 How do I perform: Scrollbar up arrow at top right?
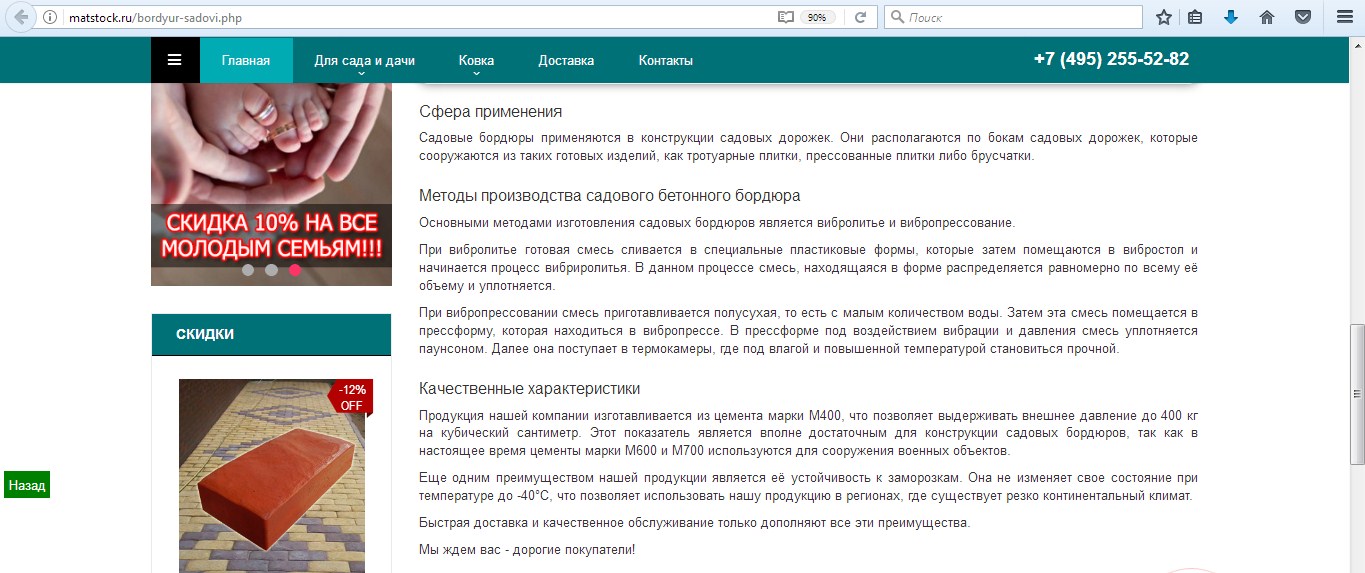(1357, 46)
